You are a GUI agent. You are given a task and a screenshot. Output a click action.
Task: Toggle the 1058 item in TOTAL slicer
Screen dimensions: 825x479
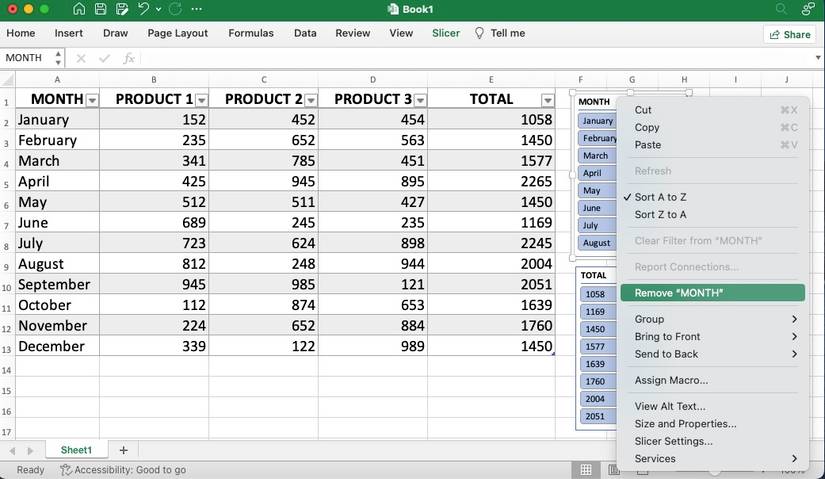click(x=595, y=294)
